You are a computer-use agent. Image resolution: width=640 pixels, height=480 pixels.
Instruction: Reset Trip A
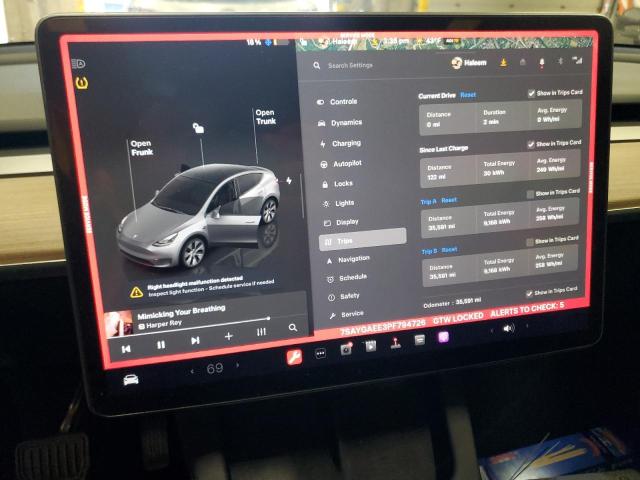point(449,200)
